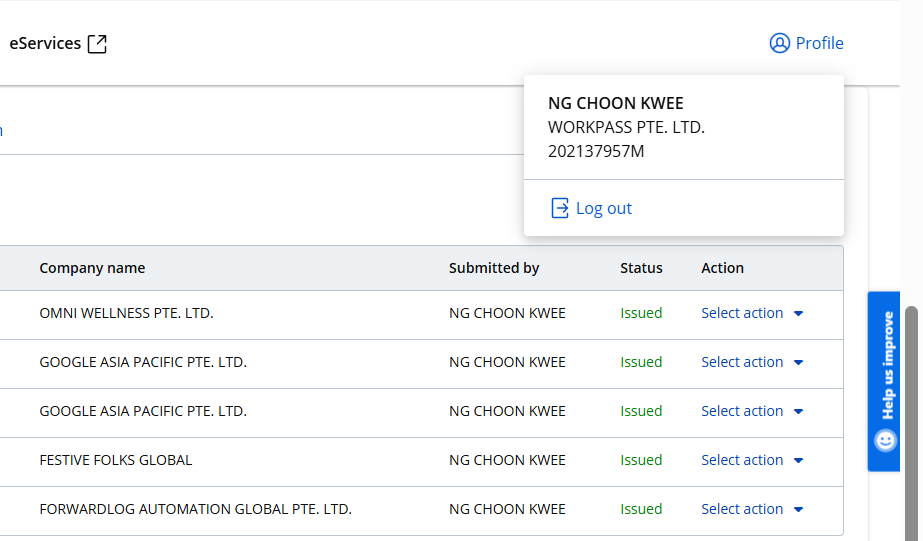This screenshot has width=923, height=541.
Task: Click the Company name column header
Action: click(92, 268)
